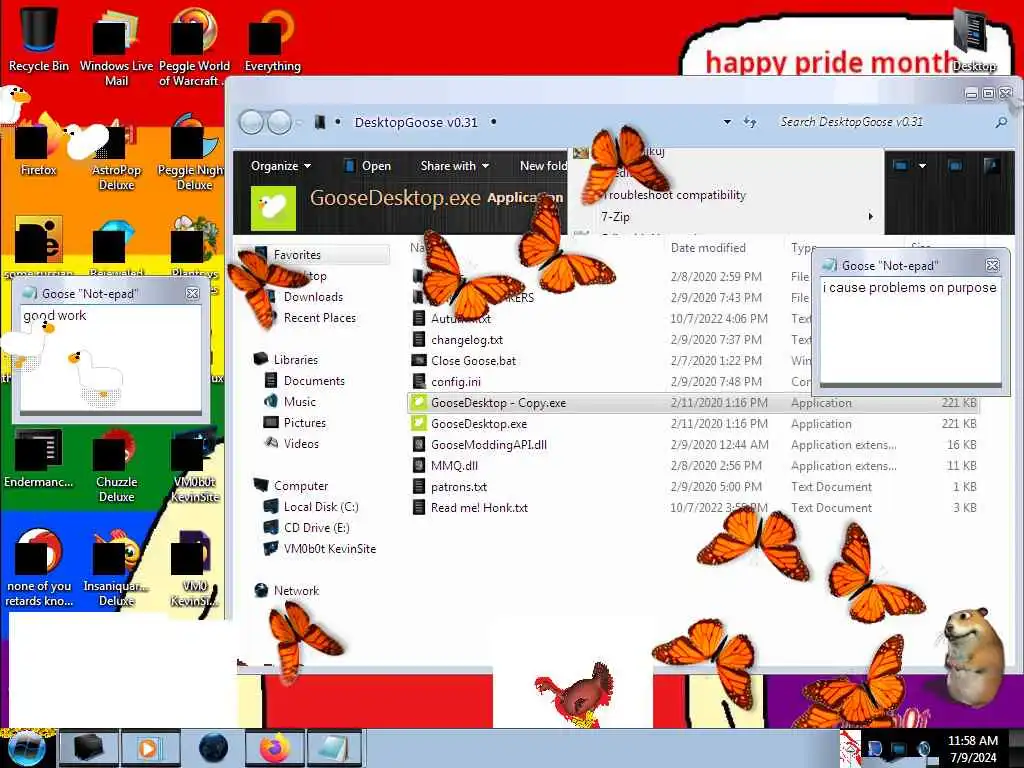
Task: Select Computer in the navigation pane
Action: click(300, 485)
